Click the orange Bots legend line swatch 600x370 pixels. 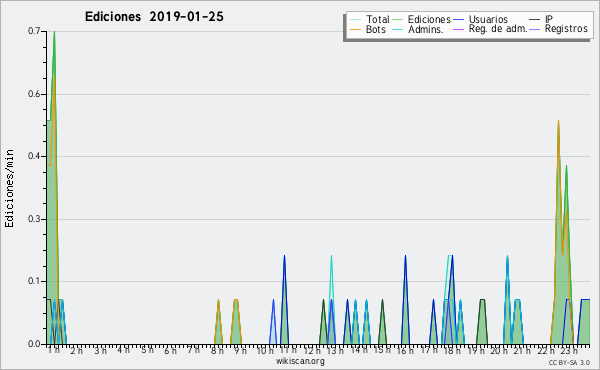[x=355, y=29]
